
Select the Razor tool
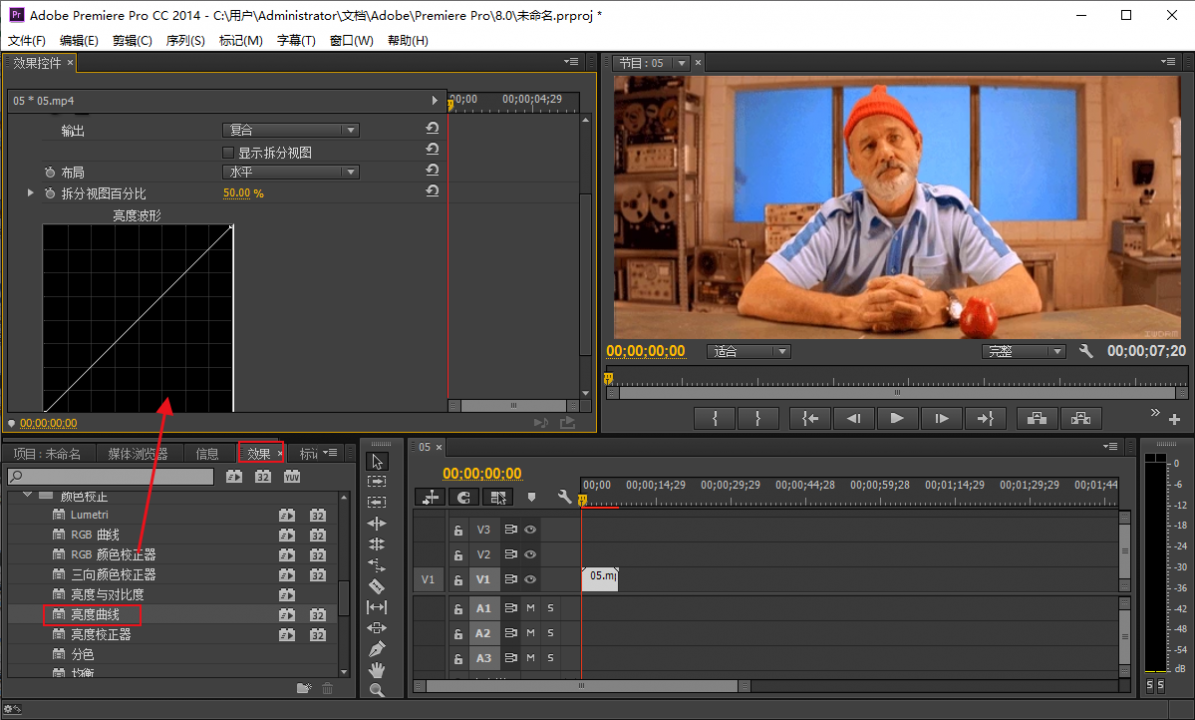(x=377, y=587)
